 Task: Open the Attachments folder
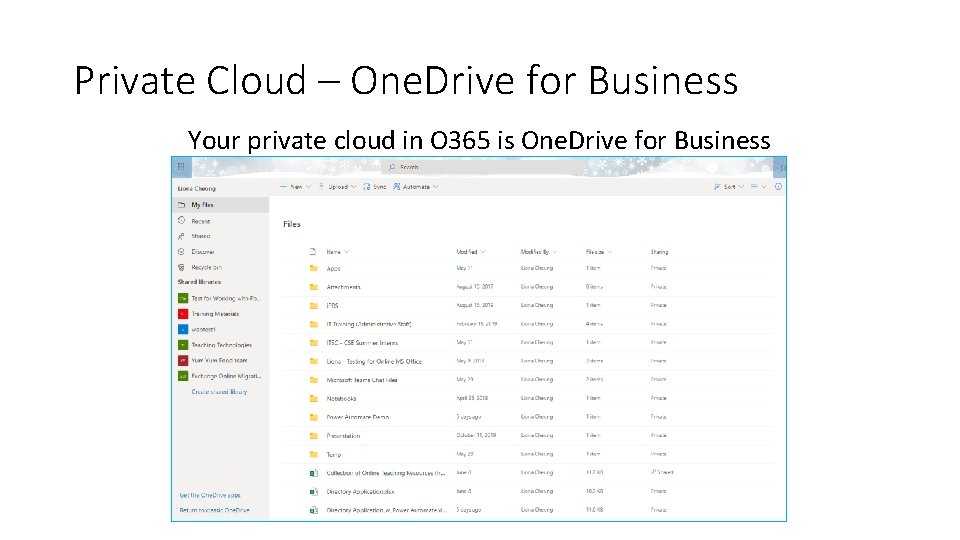click(343, 287)
